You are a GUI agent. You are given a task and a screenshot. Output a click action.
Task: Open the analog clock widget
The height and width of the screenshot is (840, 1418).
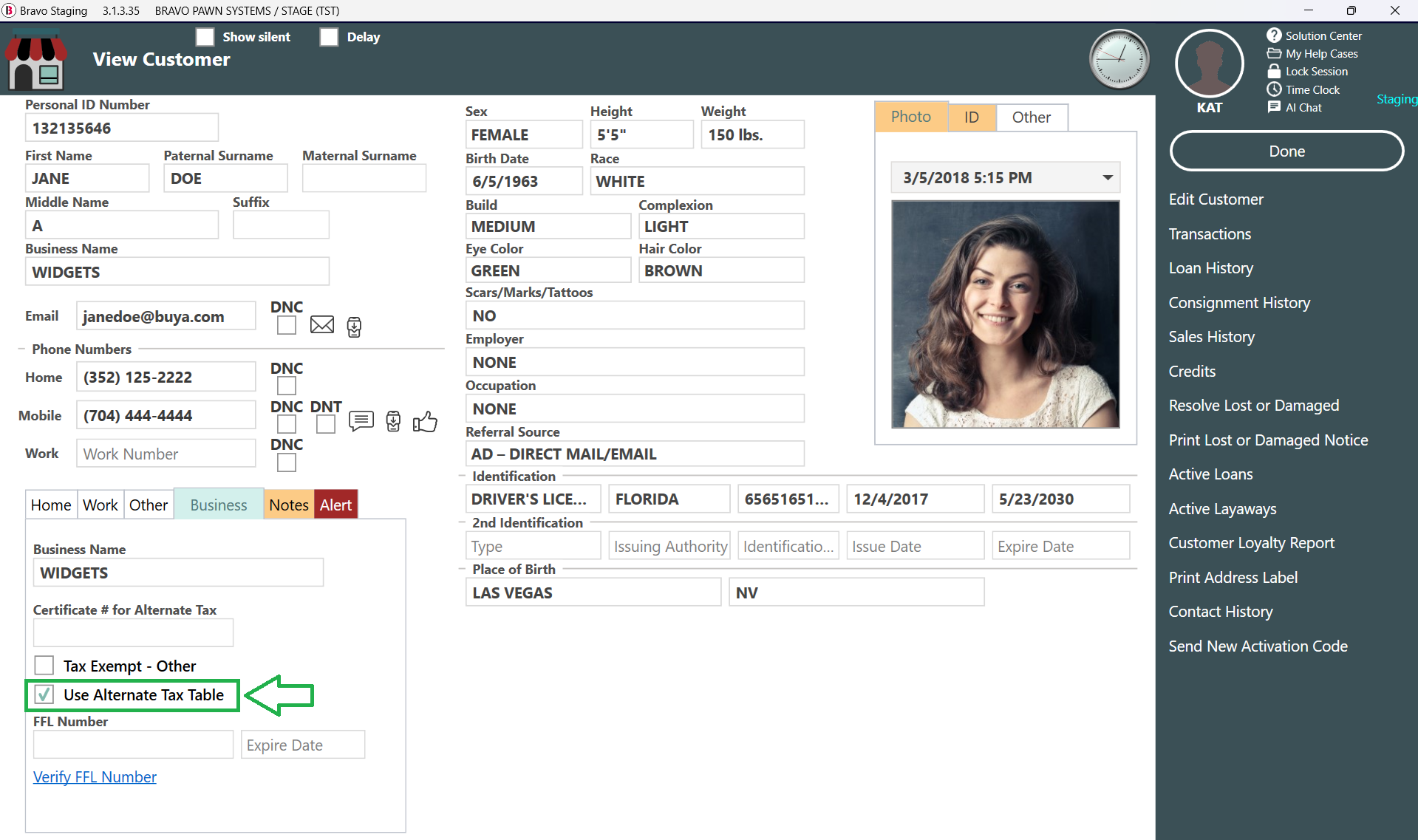(1119, 60)
